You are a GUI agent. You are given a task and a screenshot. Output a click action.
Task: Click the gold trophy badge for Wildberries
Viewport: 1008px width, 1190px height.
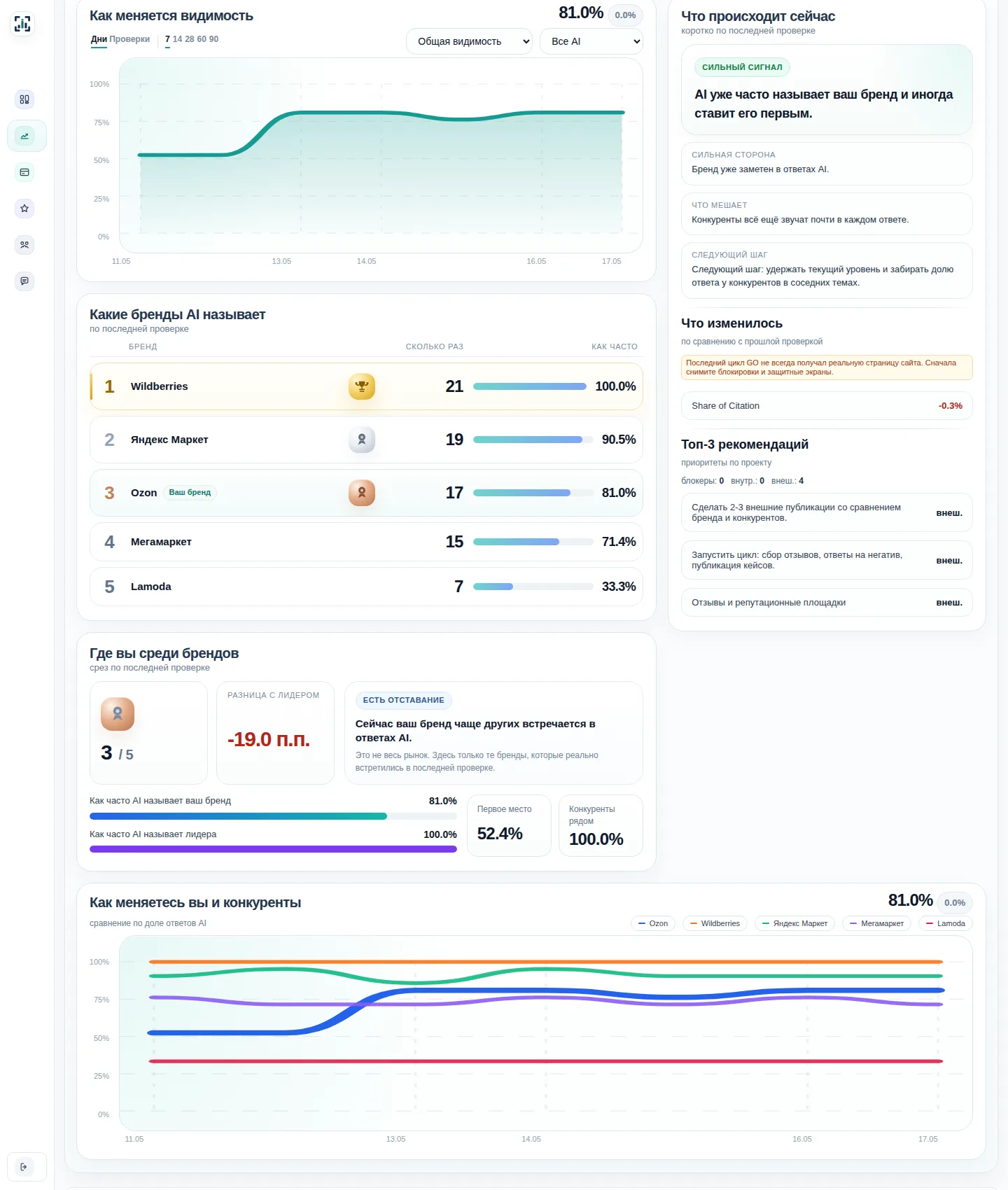click(x=362, y=386)
